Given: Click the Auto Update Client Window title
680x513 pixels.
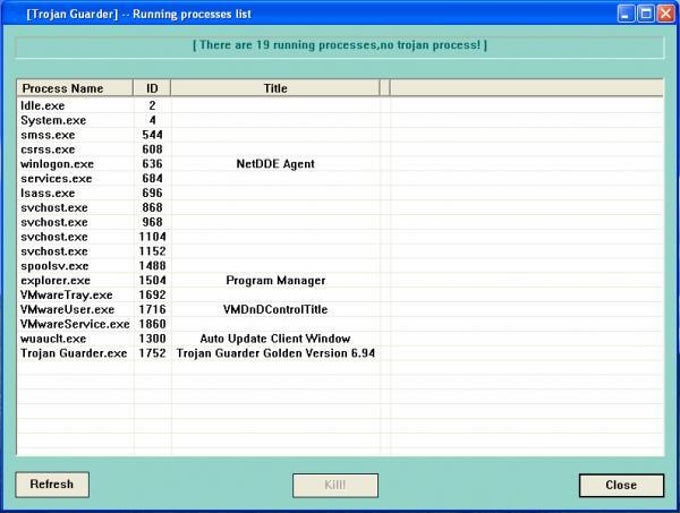Looking at the screenshot, I should (x=275, y=339).
